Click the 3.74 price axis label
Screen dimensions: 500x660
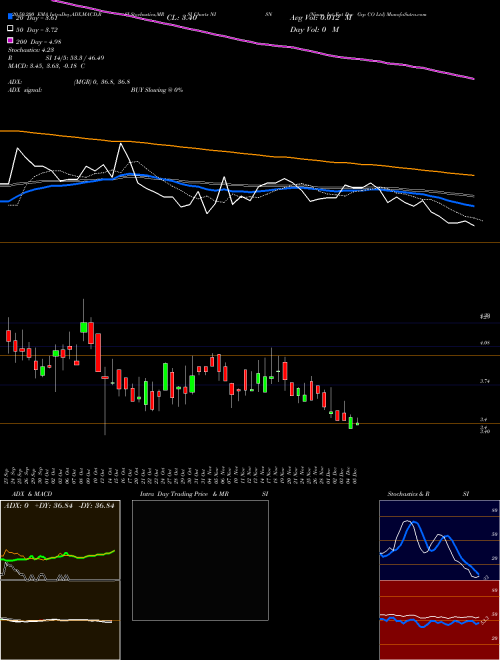point(484,381)
